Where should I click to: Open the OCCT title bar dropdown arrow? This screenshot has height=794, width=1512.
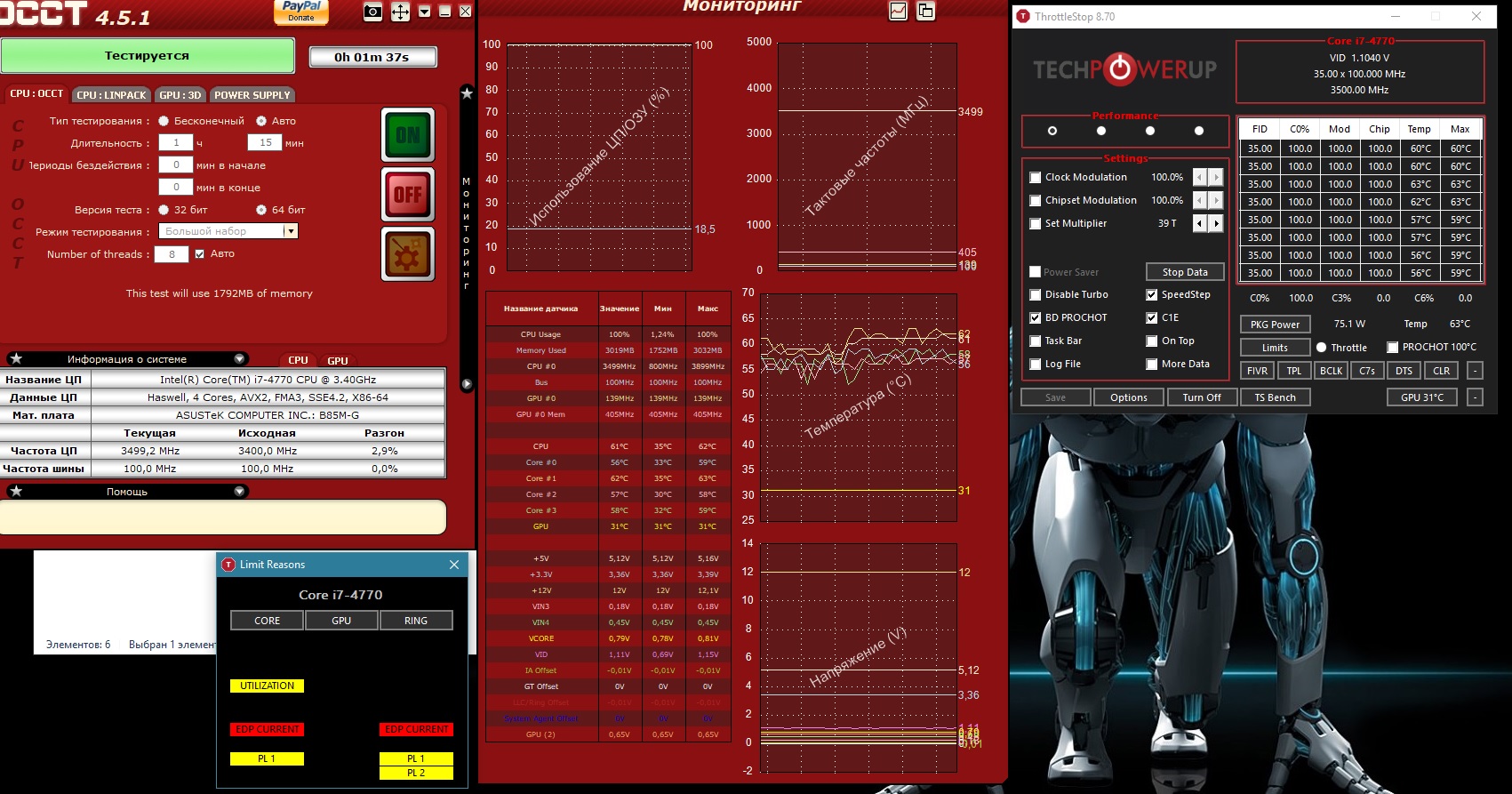click(424, 12)
